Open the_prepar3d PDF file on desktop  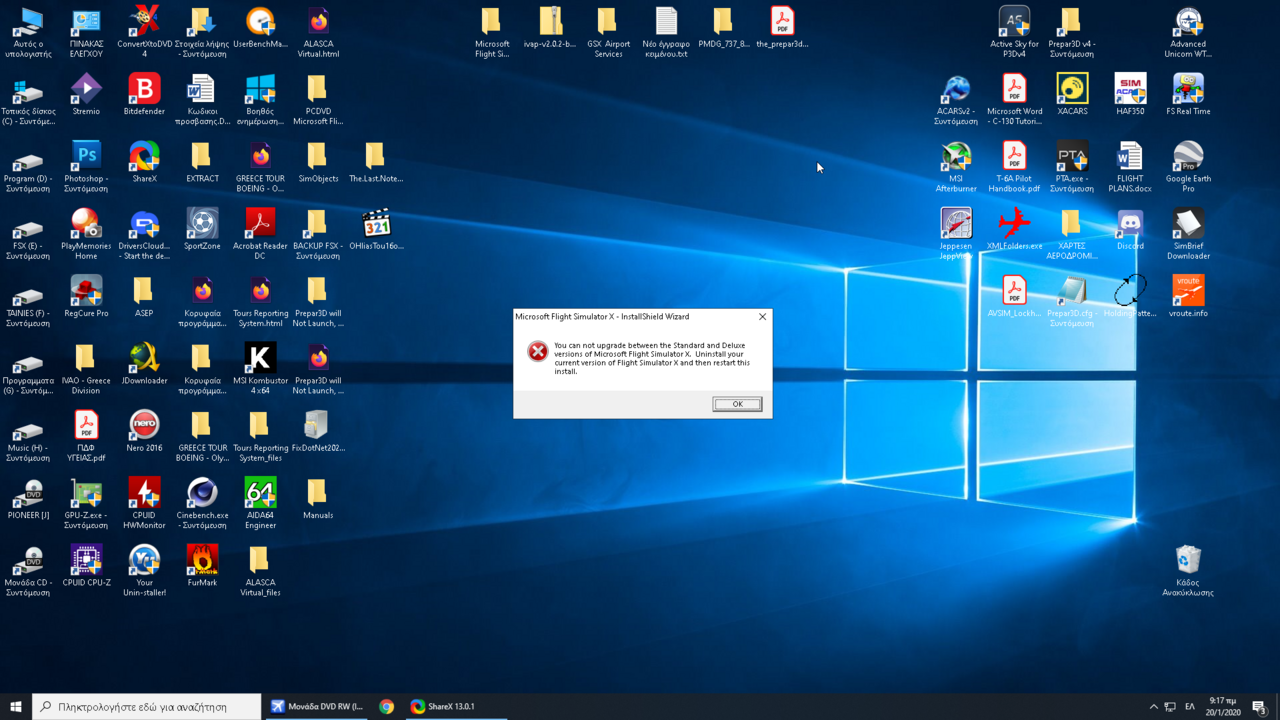tap(782, 26)
